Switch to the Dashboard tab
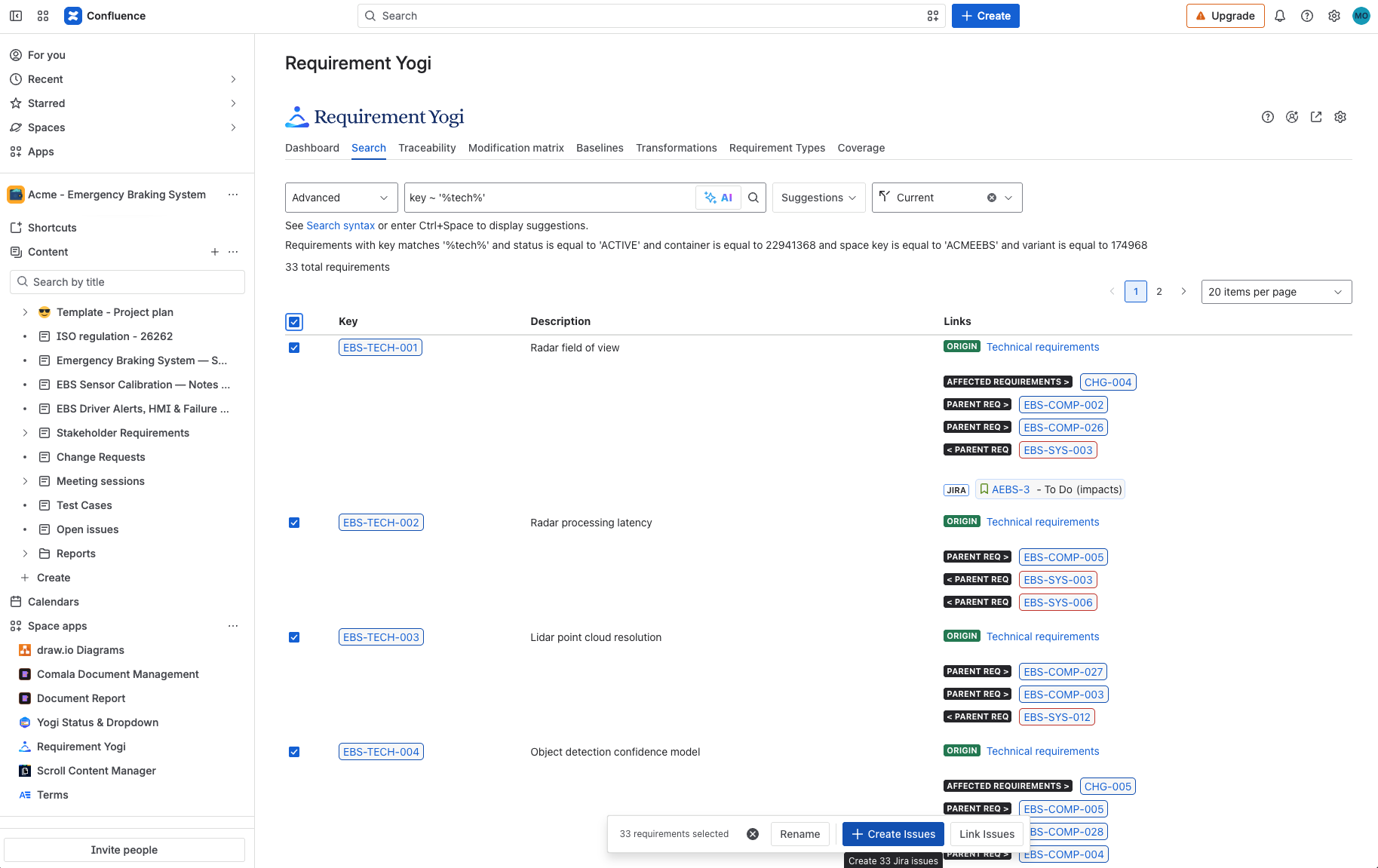Image resolution: width=1378 pixels, height=868 pixels. tap(312, 148)
